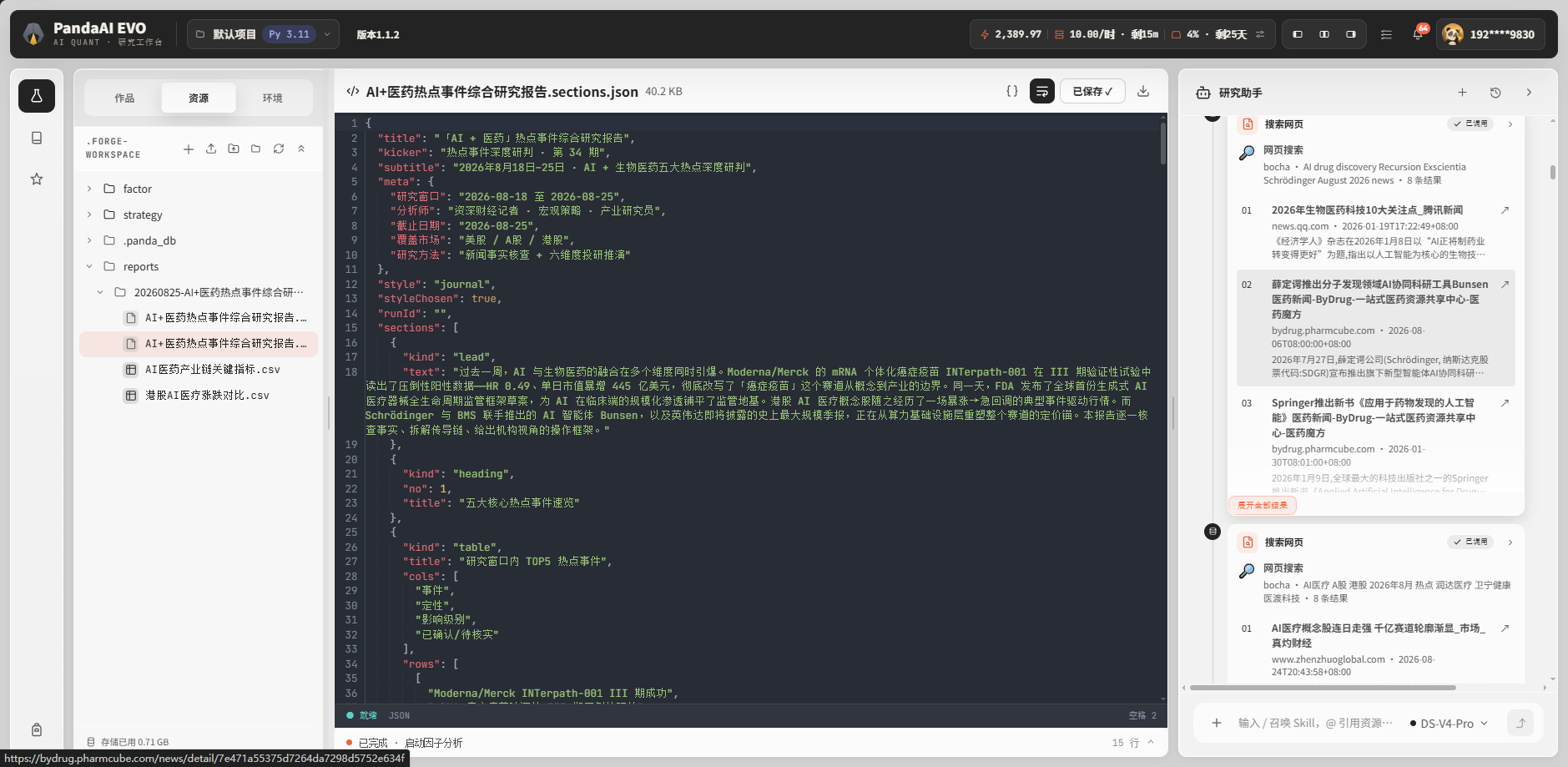This screenshot has height=767, width=1568.
Task: Click the assistant panel horizontal scrollbar
Action: point(1323,688)
